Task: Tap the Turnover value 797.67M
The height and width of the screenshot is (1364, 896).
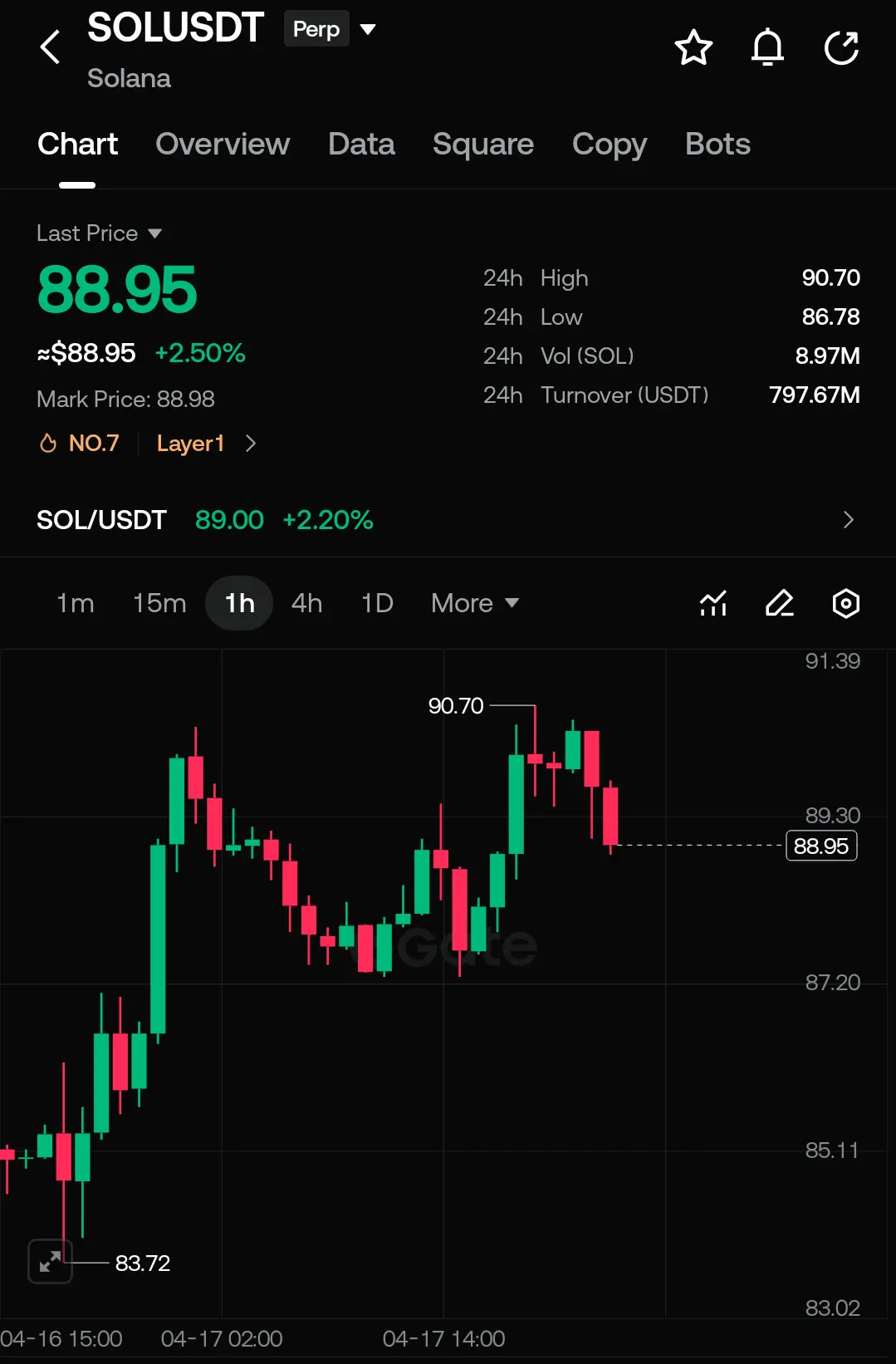Action: pyautogui.click(x=815, y=395)
